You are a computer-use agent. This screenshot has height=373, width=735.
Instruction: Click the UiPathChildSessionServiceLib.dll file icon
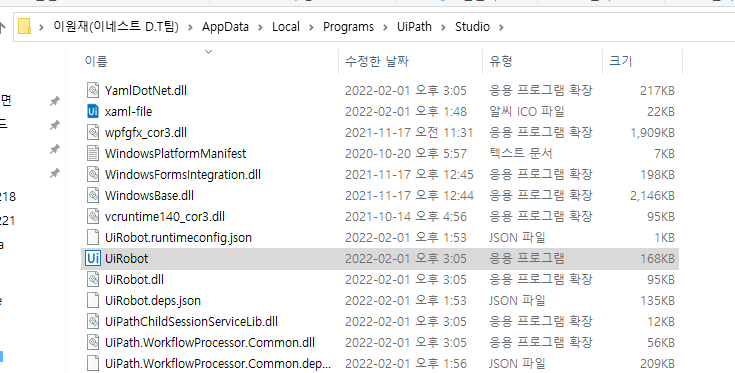[x=93, y=321]
